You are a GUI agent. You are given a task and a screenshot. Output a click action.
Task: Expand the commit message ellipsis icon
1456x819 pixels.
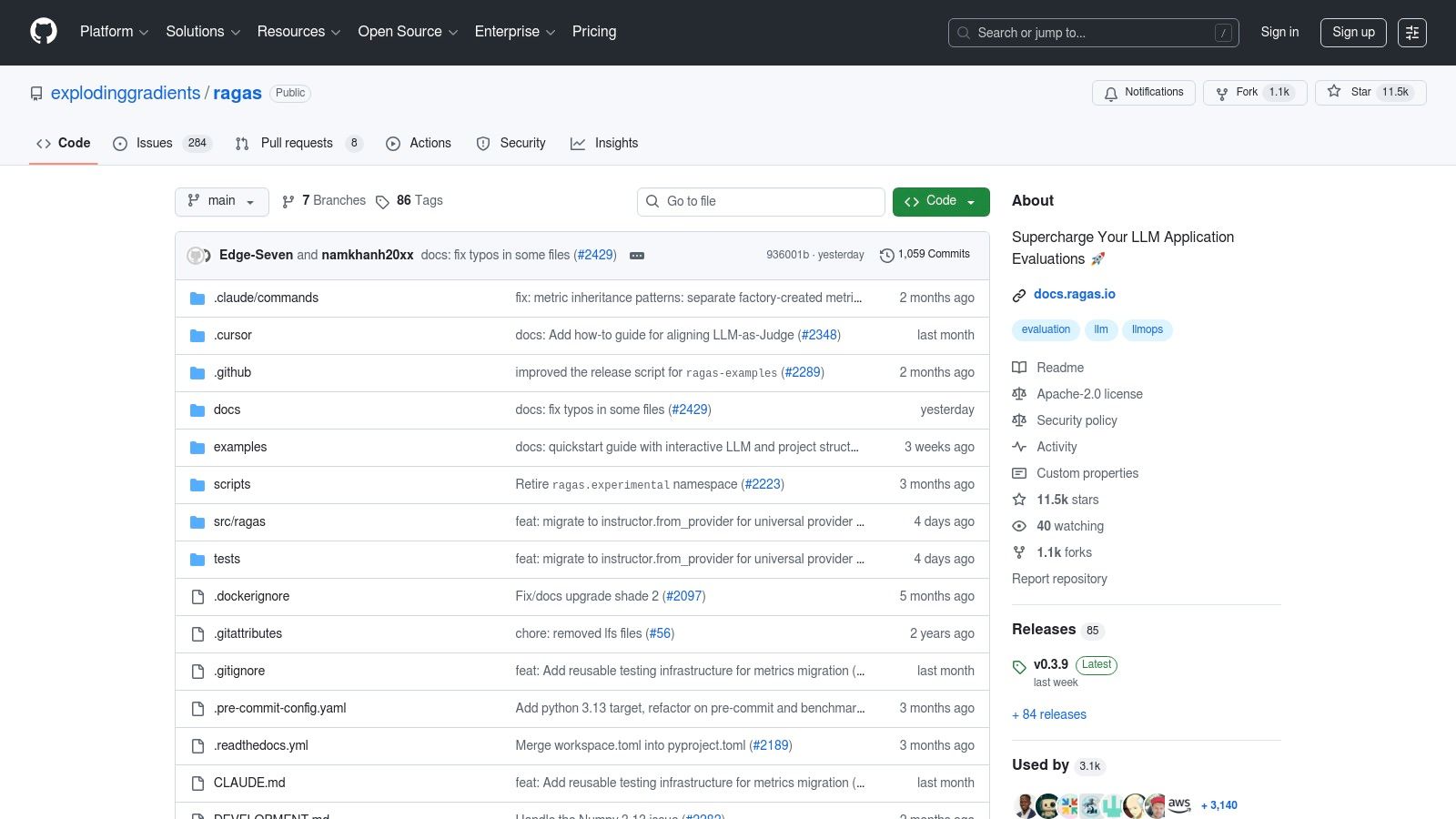[637, 256]
